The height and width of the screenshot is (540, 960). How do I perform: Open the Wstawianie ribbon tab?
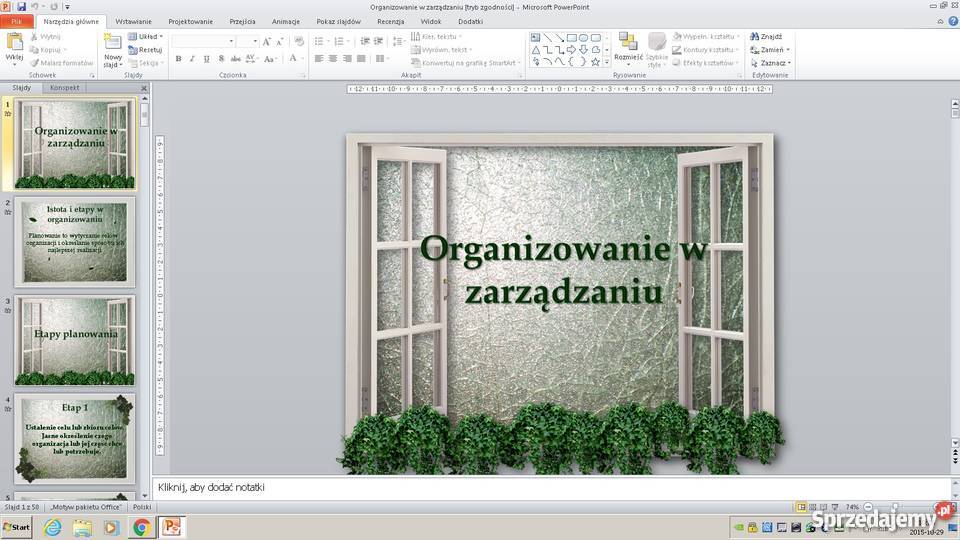(133, 21)
